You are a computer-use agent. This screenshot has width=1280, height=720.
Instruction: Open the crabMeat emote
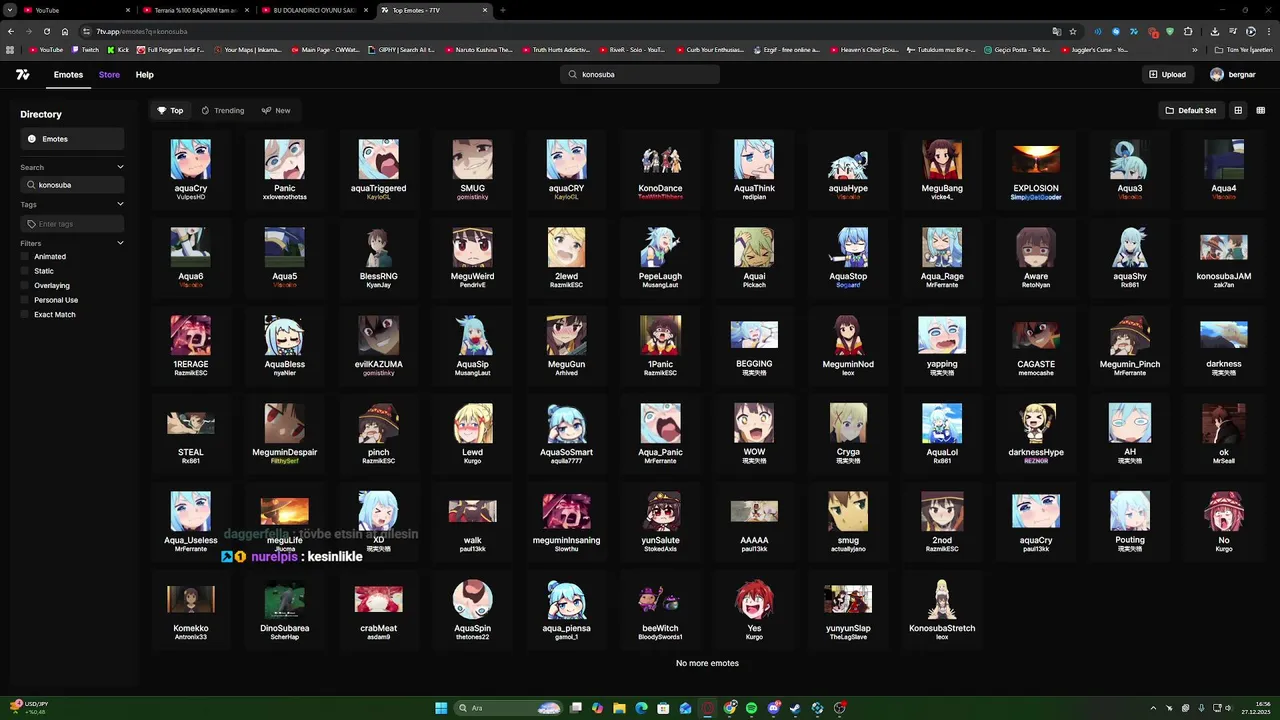pos(378,610)
